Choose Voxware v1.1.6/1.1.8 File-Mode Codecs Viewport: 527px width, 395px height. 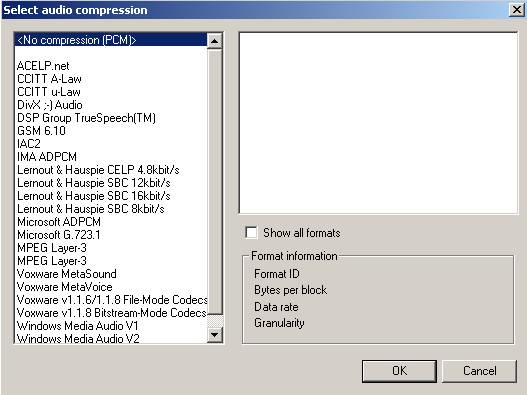pyautogui.click(x=111, y=300)
